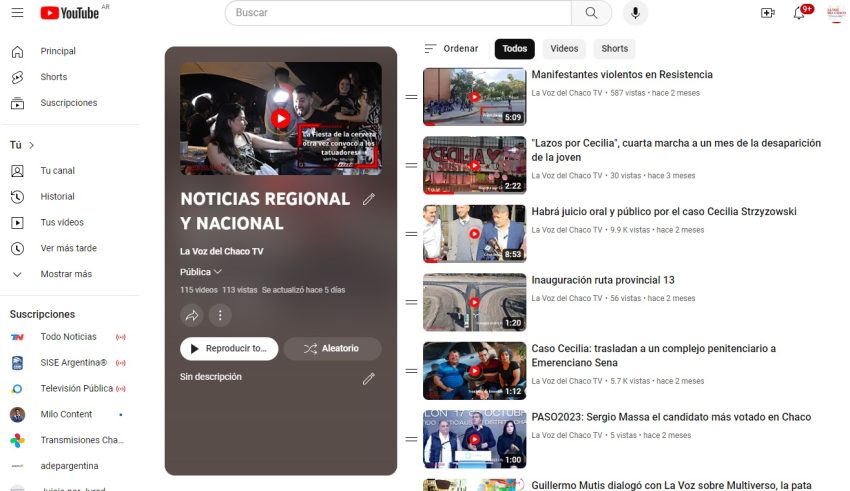Select the Shorts filter chip
The height and width of the screenshot is (491, 850).
pyautogui.click(x=614, y=49)
